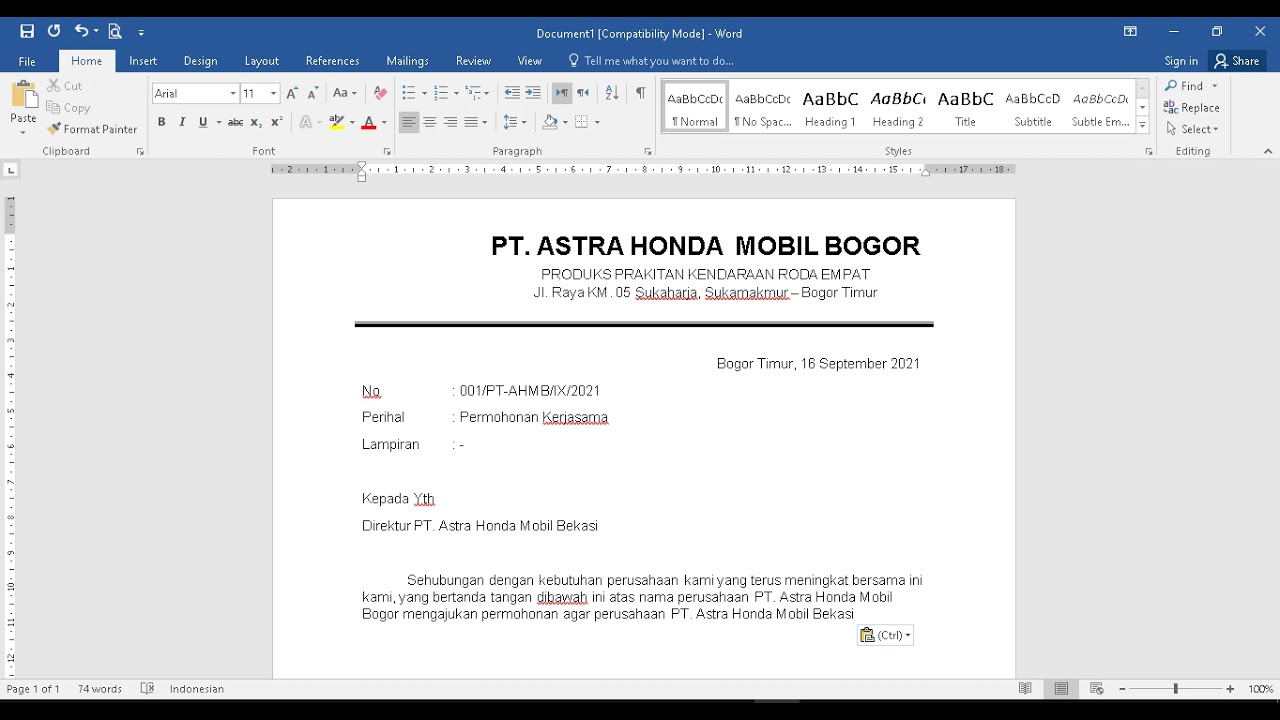Open the Clipboard dialog launcher
This screenshot has width=1280, height=720.
[140, 152]
